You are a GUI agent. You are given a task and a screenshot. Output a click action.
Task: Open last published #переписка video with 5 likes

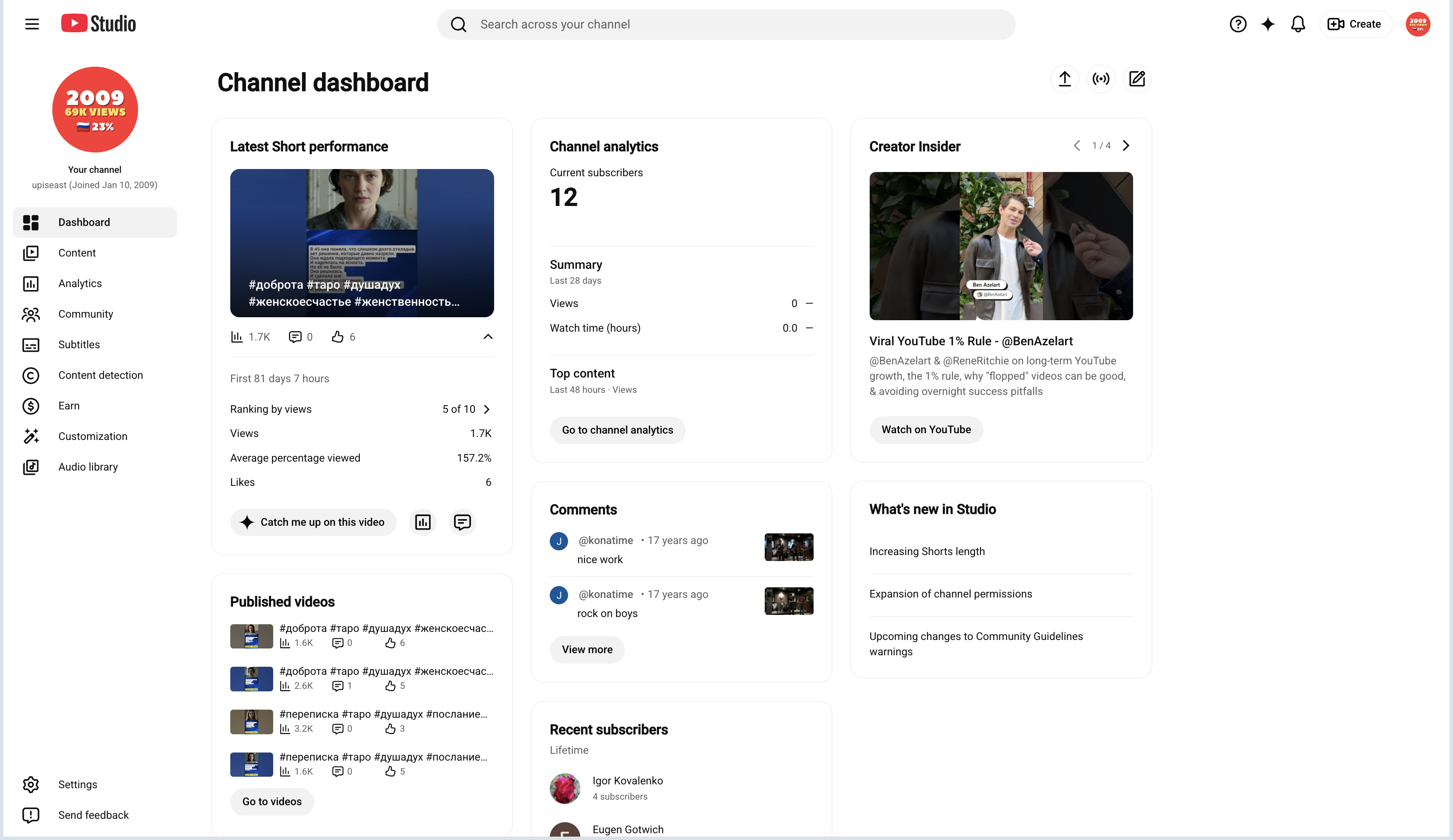pos(362,764)
